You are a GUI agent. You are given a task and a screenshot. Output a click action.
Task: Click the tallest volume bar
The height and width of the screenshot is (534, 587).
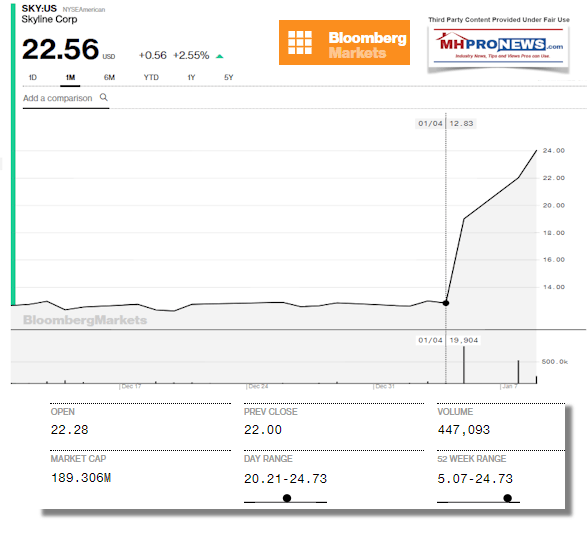point(464,365)
